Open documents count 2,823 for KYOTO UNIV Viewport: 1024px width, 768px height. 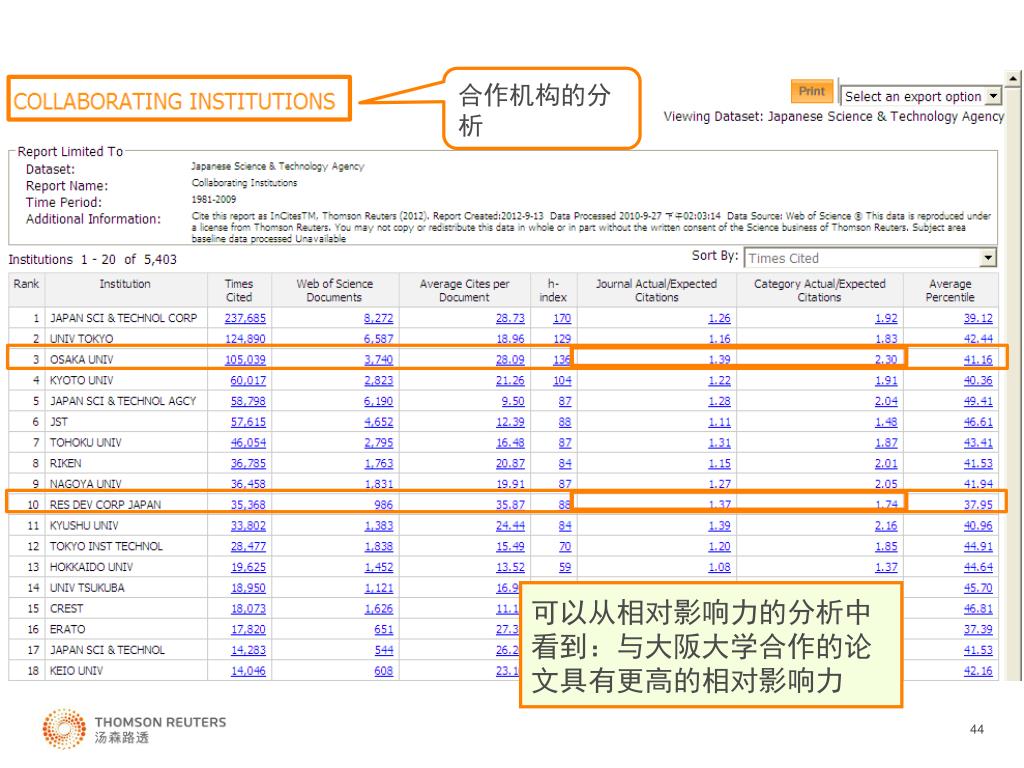coord(379,380)
